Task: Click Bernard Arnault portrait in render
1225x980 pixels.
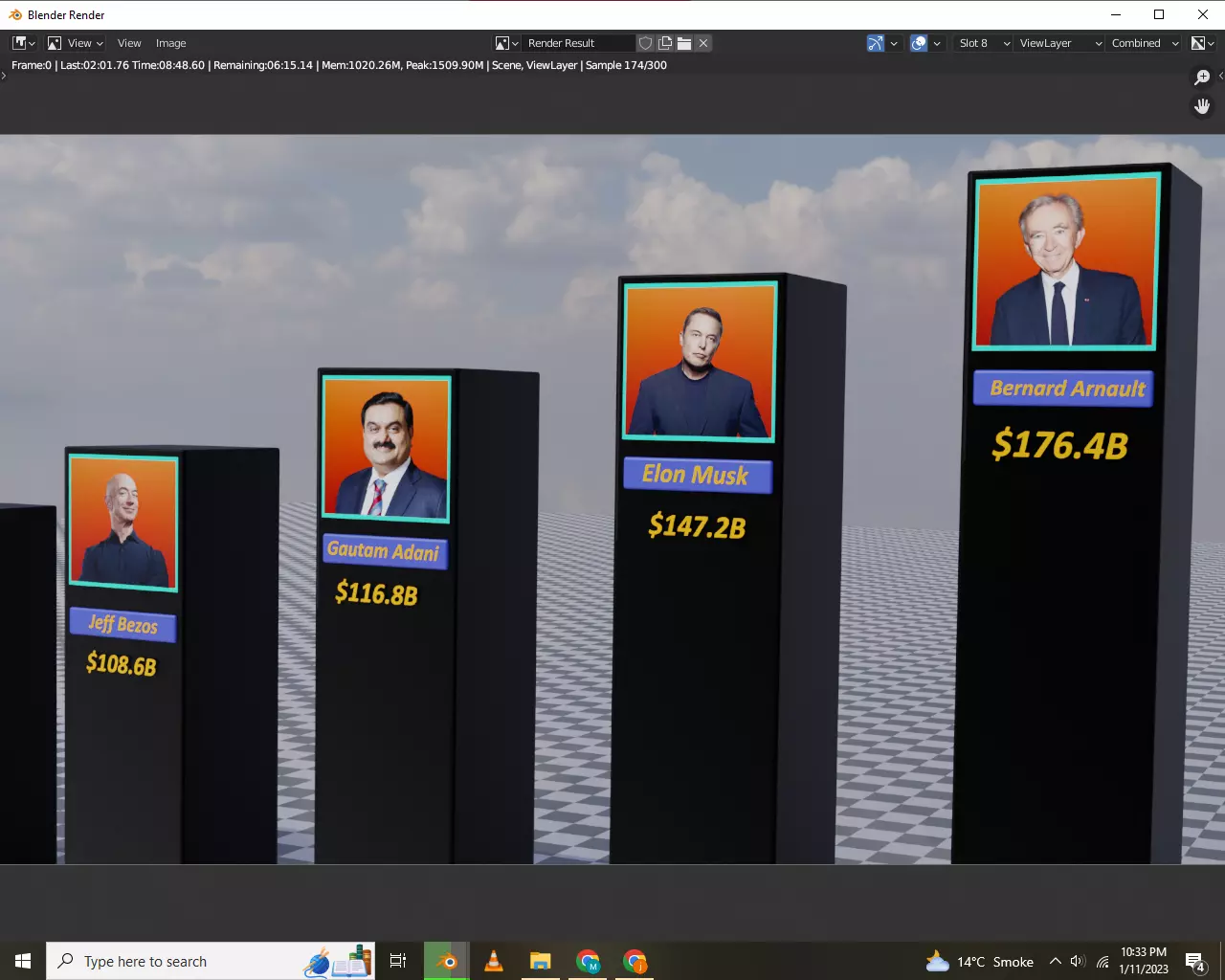Action: click(1067, 261)
